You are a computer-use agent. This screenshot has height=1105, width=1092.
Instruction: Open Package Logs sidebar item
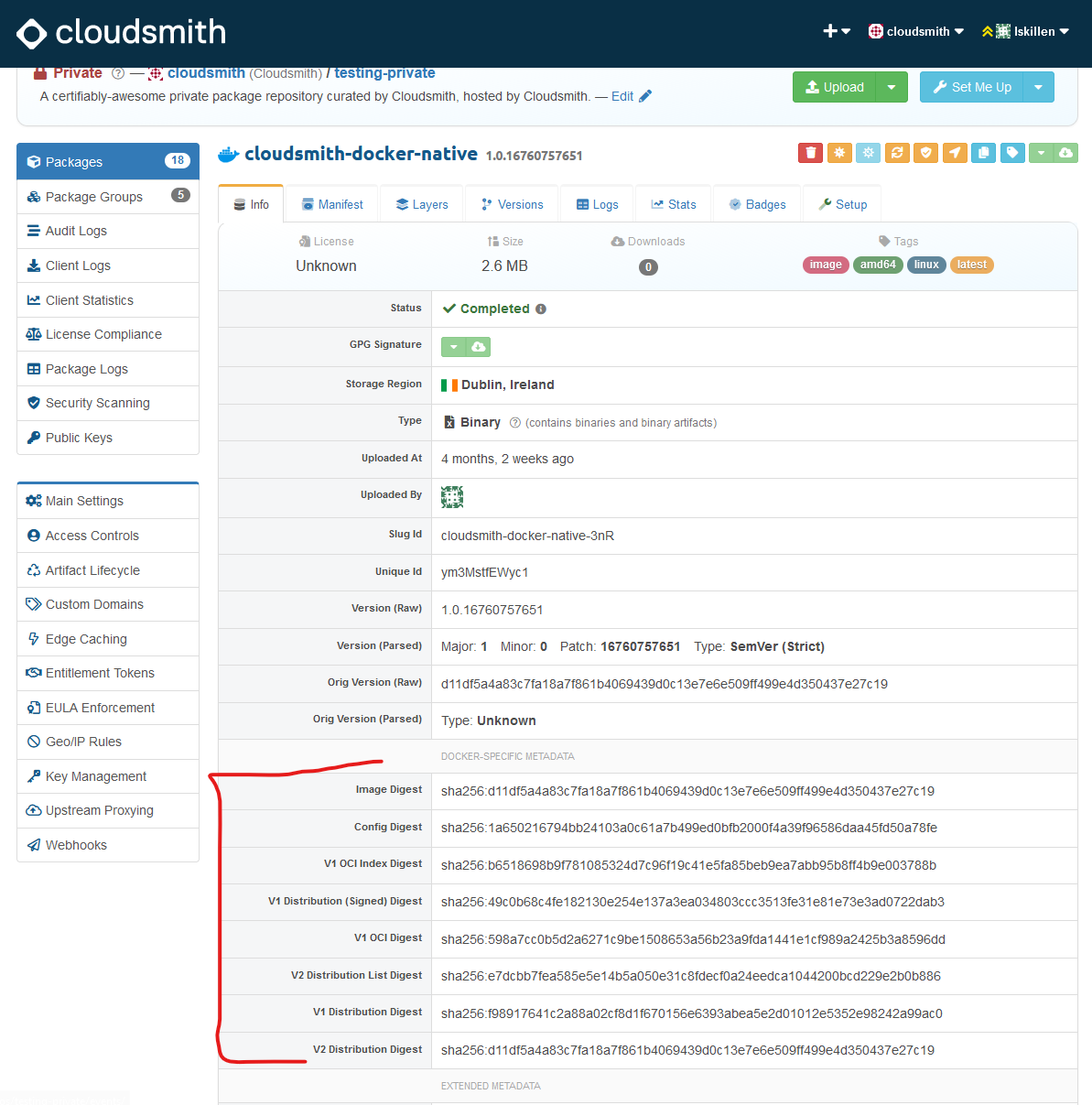(x=108, y=369)
